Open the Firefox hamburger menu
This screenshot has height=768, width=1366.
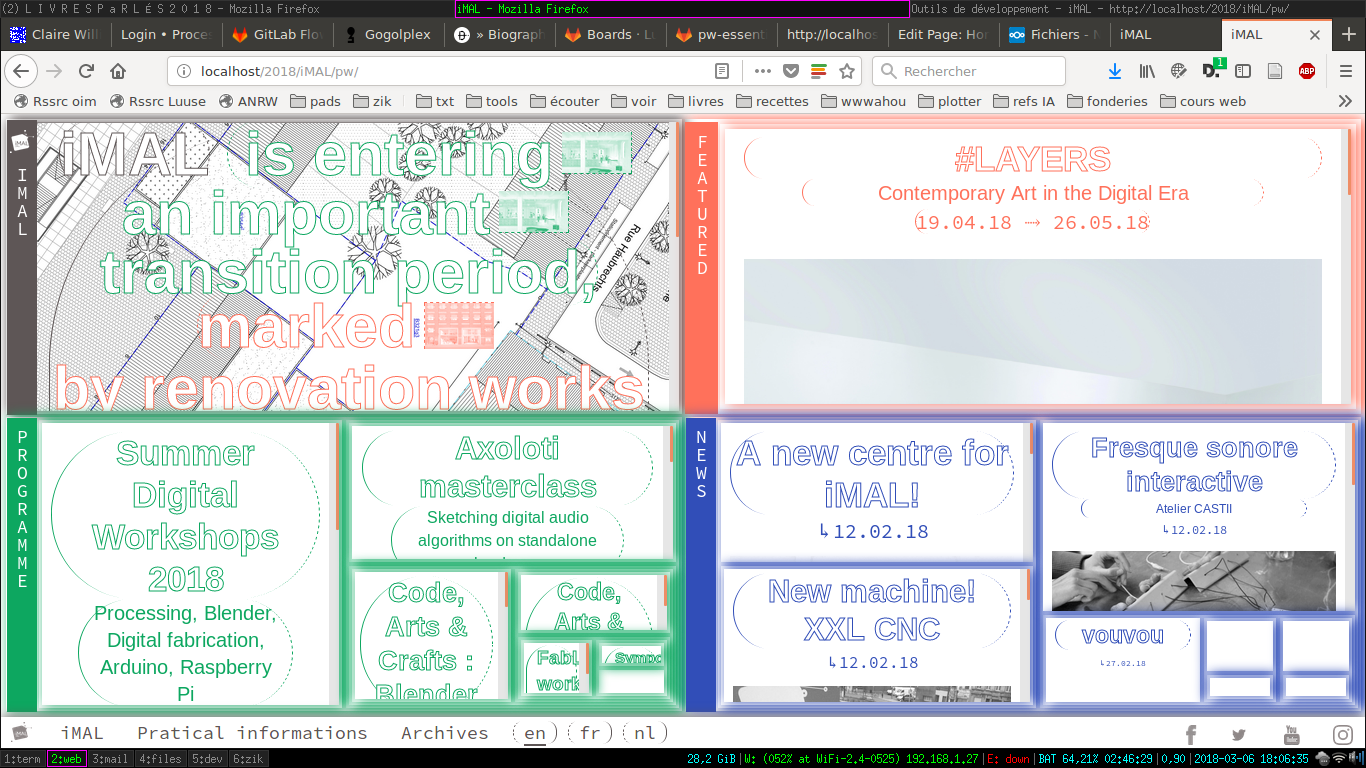click(1346, 71)
